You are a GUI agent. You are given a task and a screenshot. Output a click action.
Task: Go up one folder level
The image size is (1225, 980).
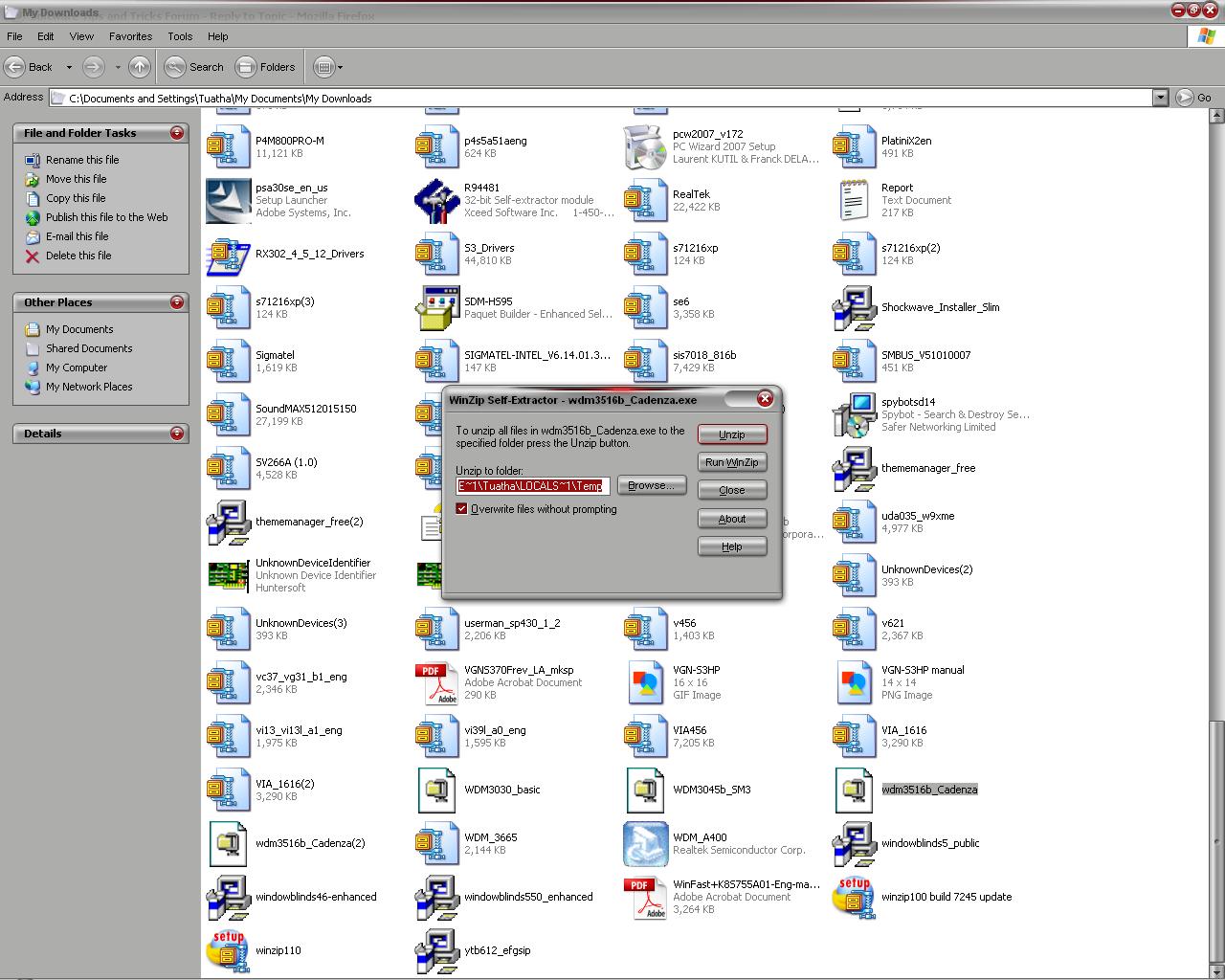pyautogui.click(x=139, y=67)
